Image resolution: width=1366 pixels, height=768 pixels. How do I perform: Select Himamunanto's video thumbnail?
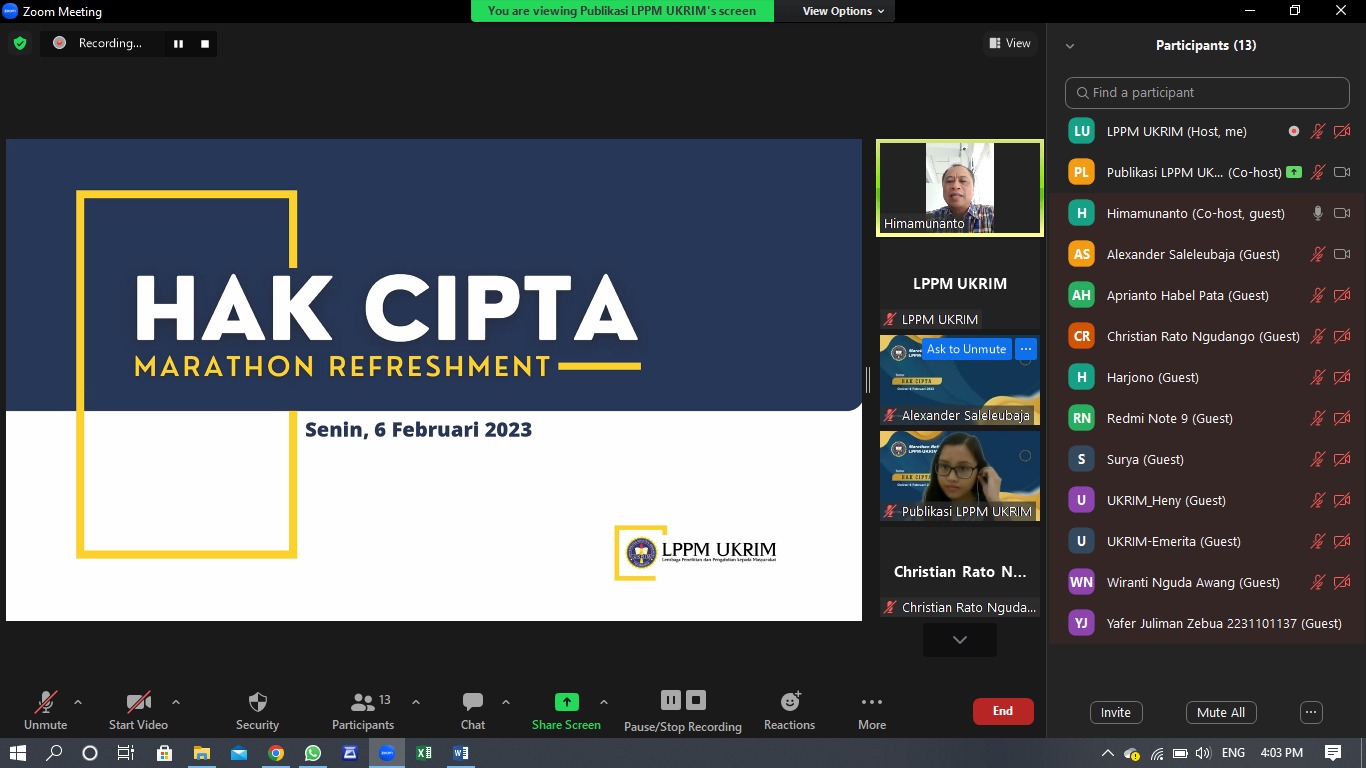click(x=960, y=188)
